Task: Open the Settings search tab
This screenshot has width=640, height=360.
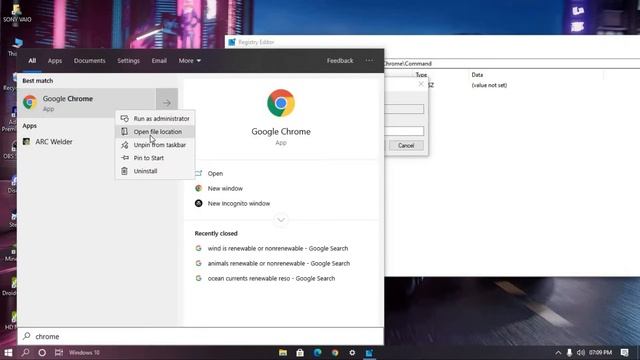Action: point(128,60)
